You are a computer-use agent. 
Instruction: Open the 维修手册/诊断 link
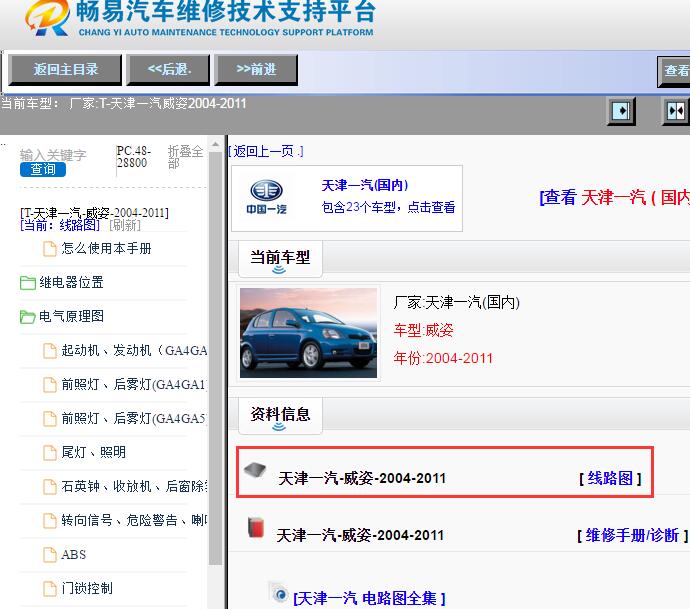632,535
